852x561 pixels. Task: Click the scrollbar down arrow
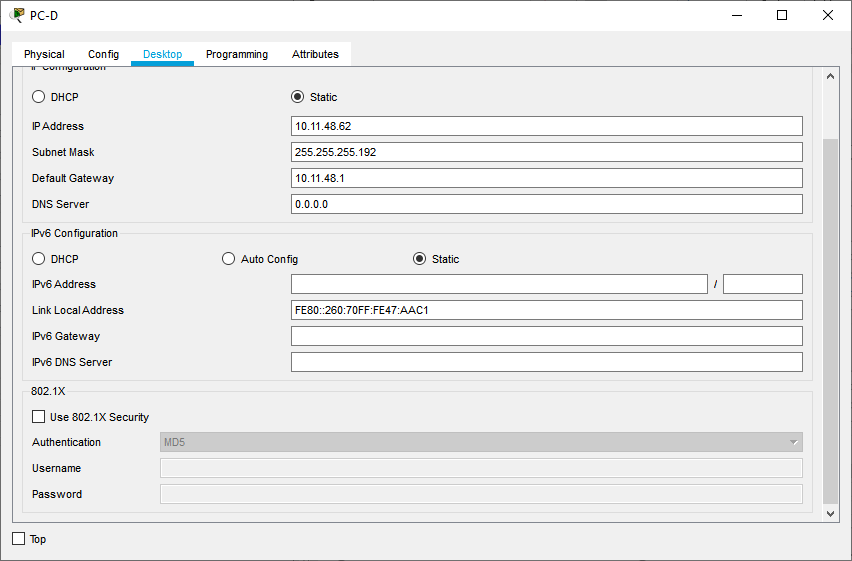tap(830, 513)
